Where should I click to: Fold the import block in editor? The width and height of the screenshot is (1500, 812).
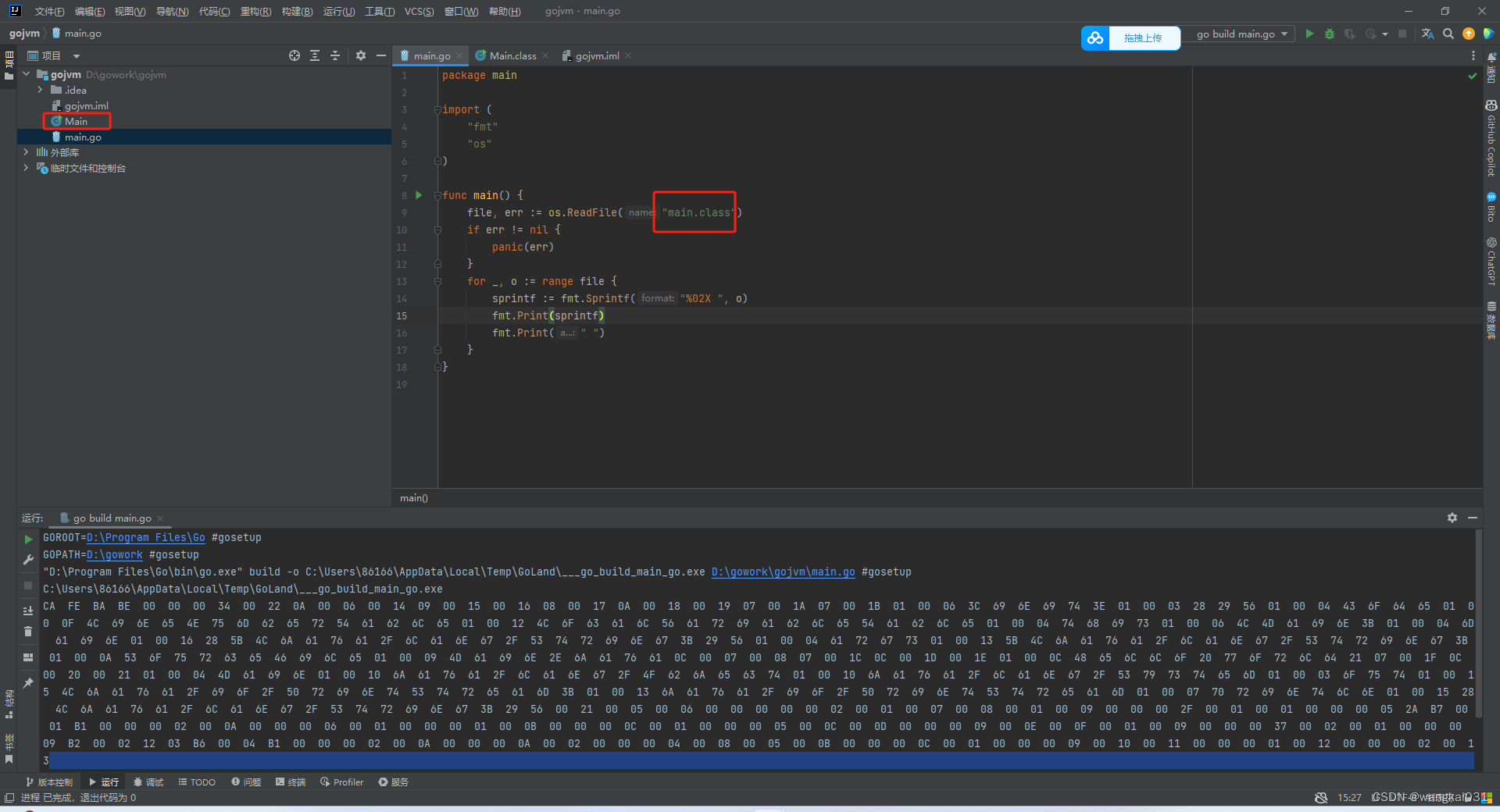pos(437,109)
